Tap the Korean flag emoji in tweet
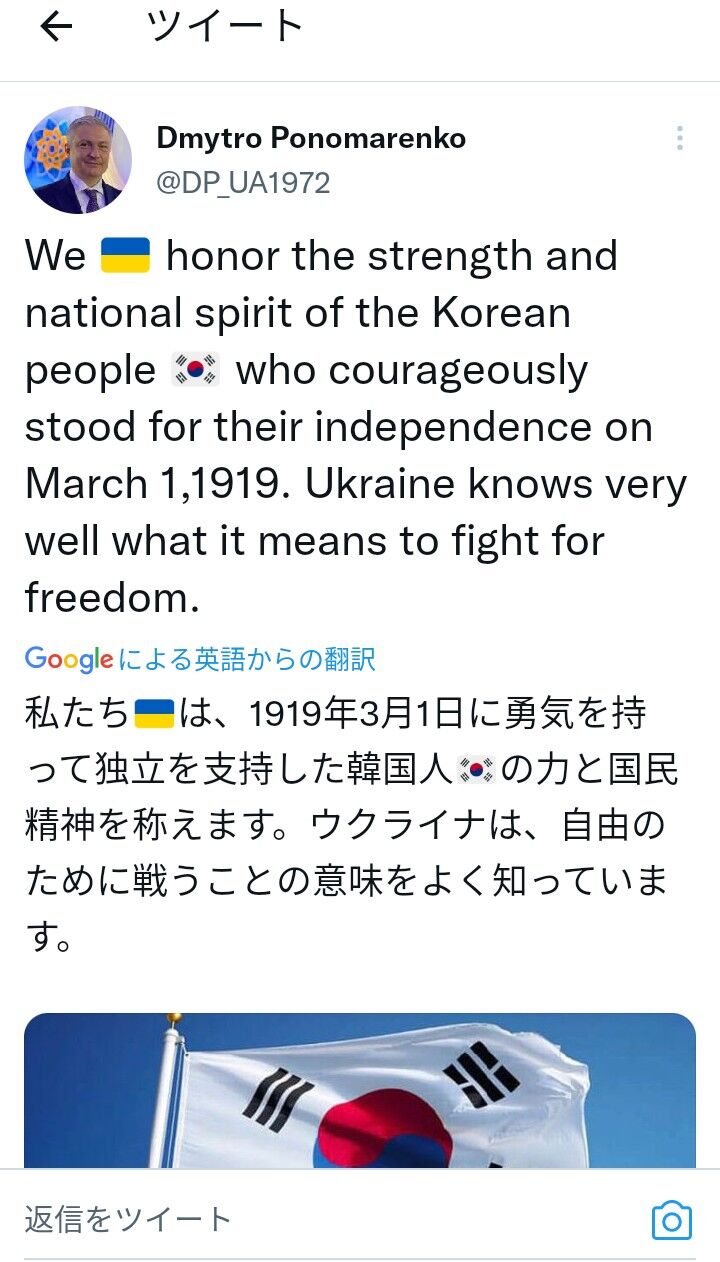 pos(196,371)
